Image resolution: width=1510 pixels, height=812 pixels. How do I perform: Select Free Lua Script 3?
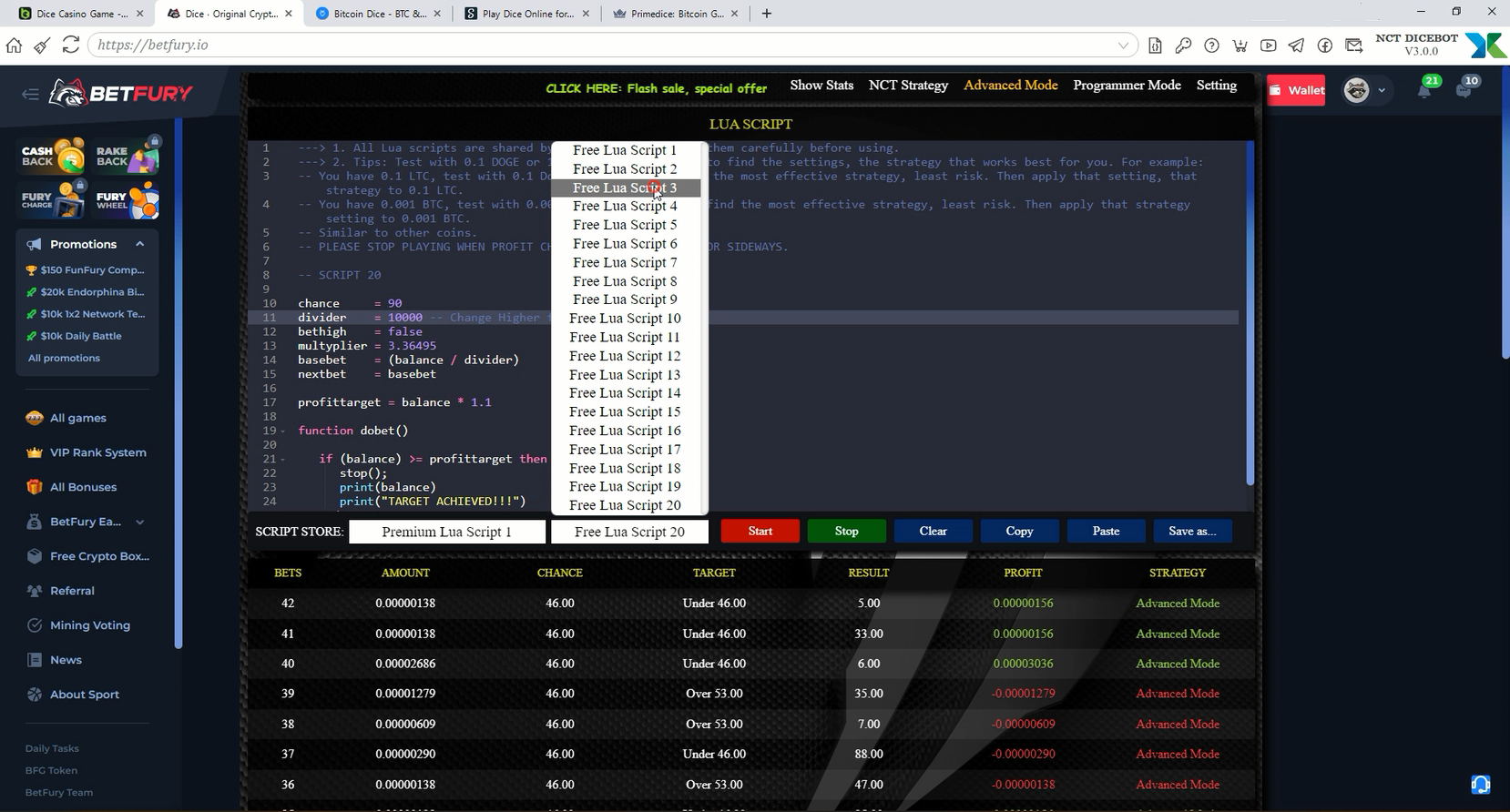[625, 188]
